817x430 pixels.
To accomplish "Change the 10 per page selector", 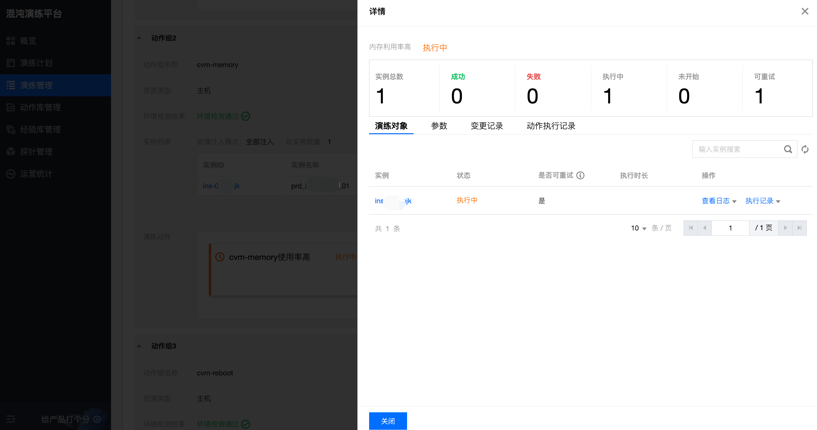I will [639, 228].
